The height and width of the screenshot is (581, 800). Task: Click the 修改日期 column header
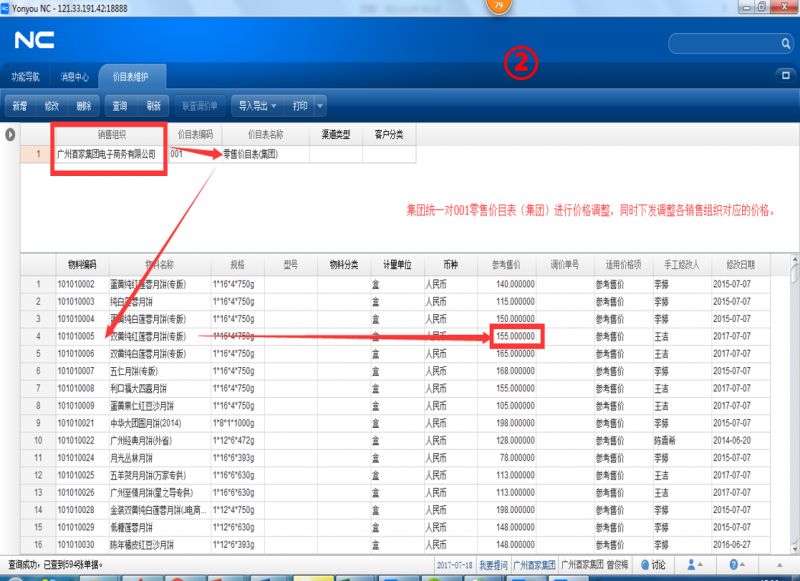click(x=740, y=265)
